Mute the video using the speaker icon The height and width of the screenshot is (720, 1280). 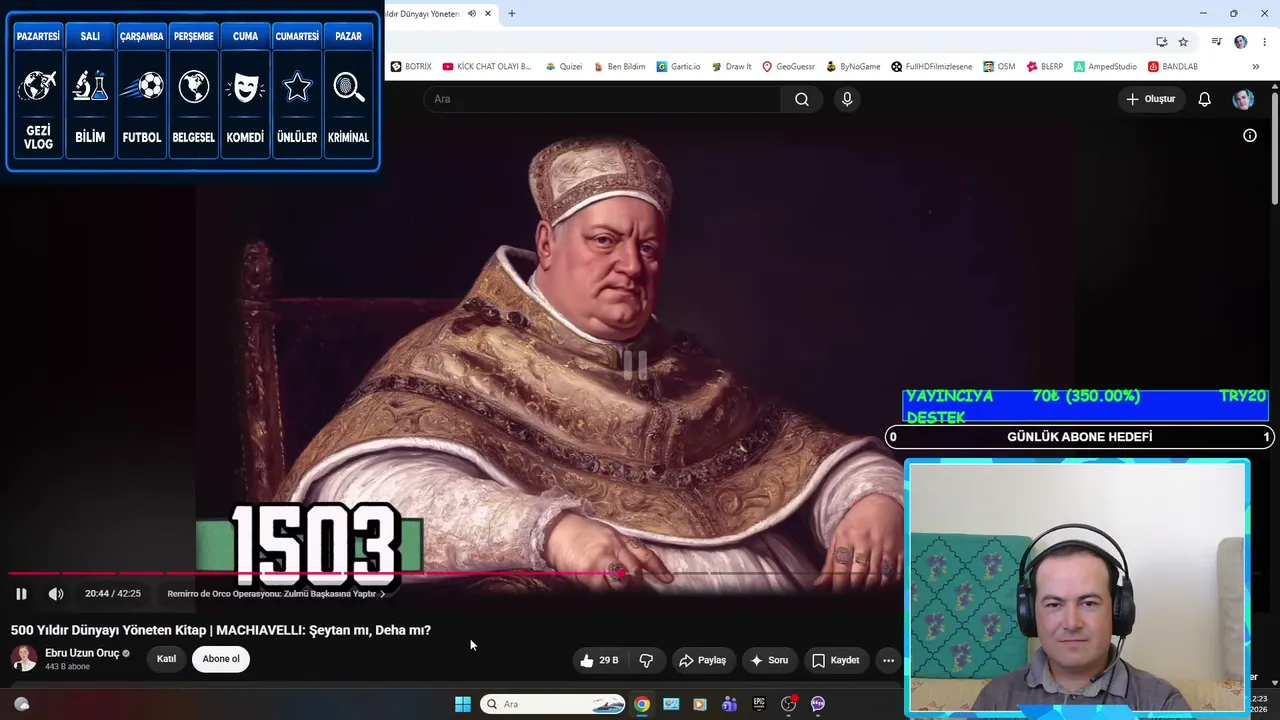point(56,594)
